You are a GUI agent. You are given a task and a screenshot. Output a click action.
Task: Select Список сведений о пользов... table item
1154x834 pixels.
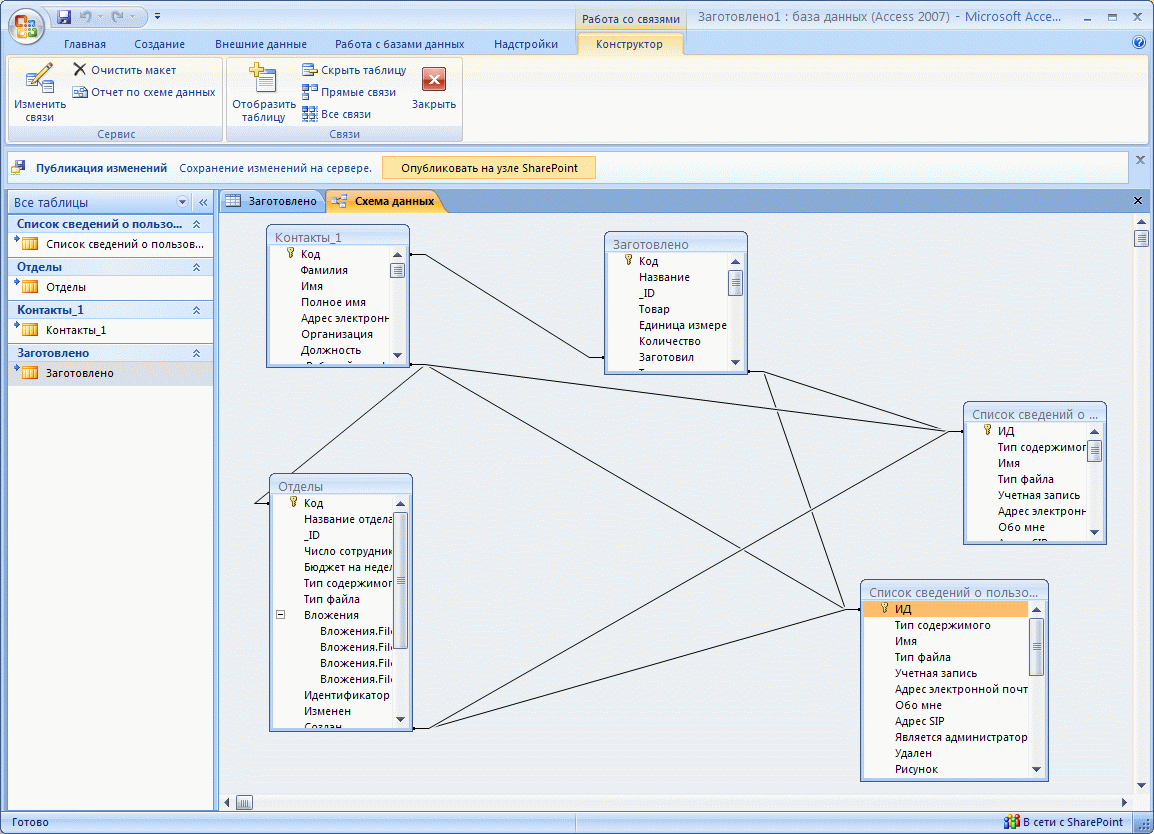(110, 244)
